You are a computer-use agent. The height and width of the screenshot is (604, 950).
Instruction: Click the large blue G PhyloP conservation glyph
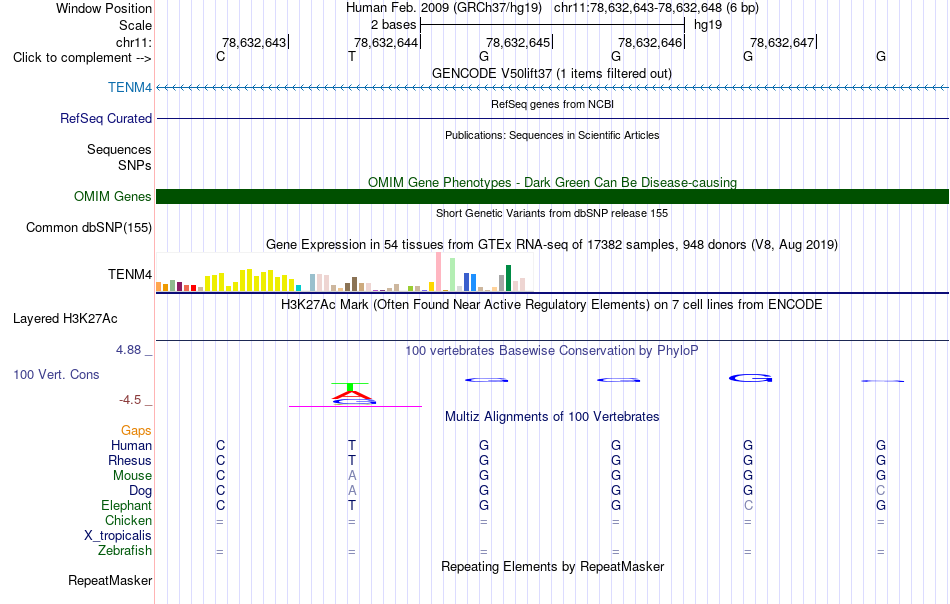click(750, 378)
